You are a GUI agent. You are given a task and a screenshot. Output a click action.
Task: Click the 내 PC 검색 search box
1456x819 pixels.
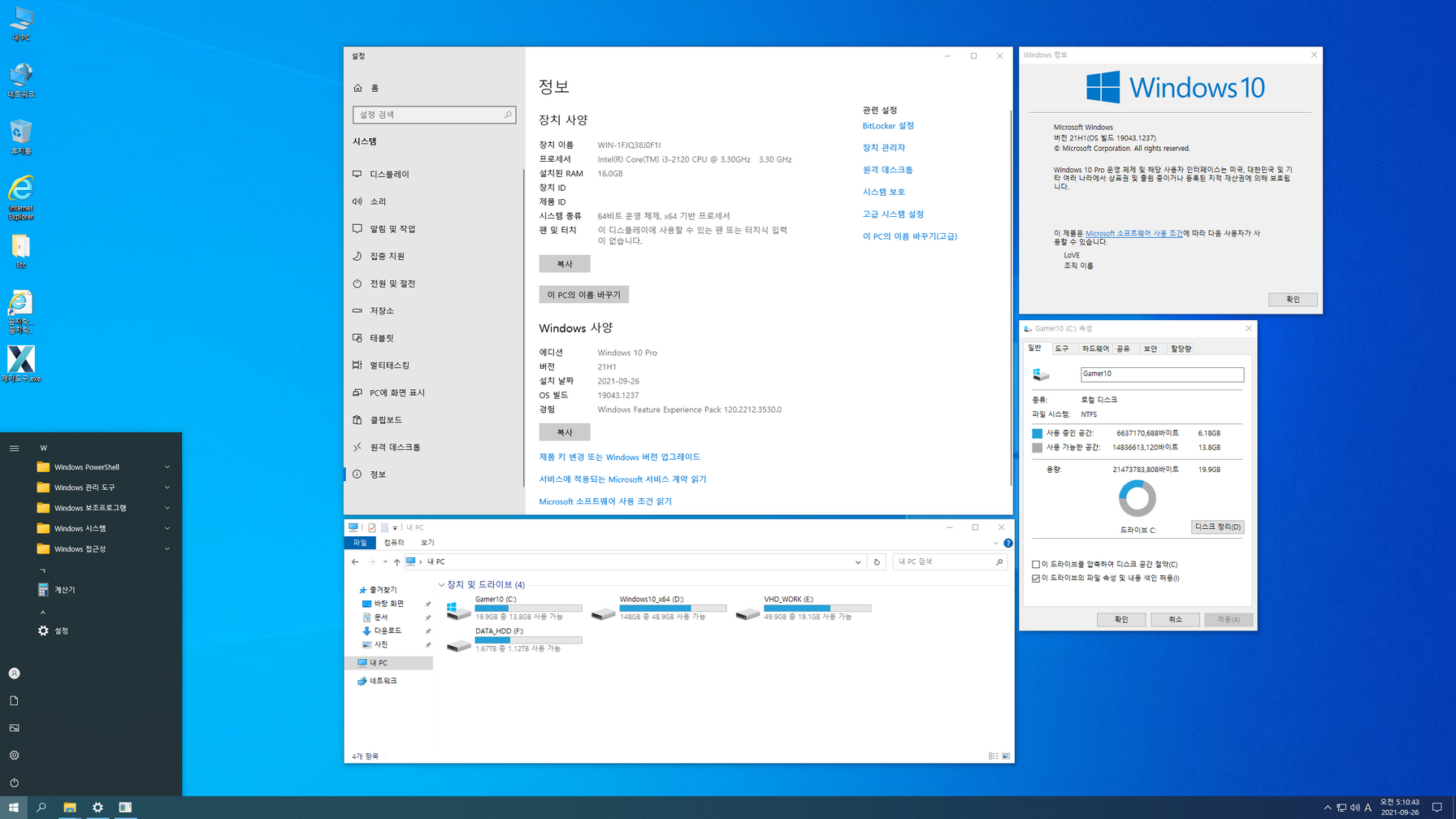coord(949,561)
